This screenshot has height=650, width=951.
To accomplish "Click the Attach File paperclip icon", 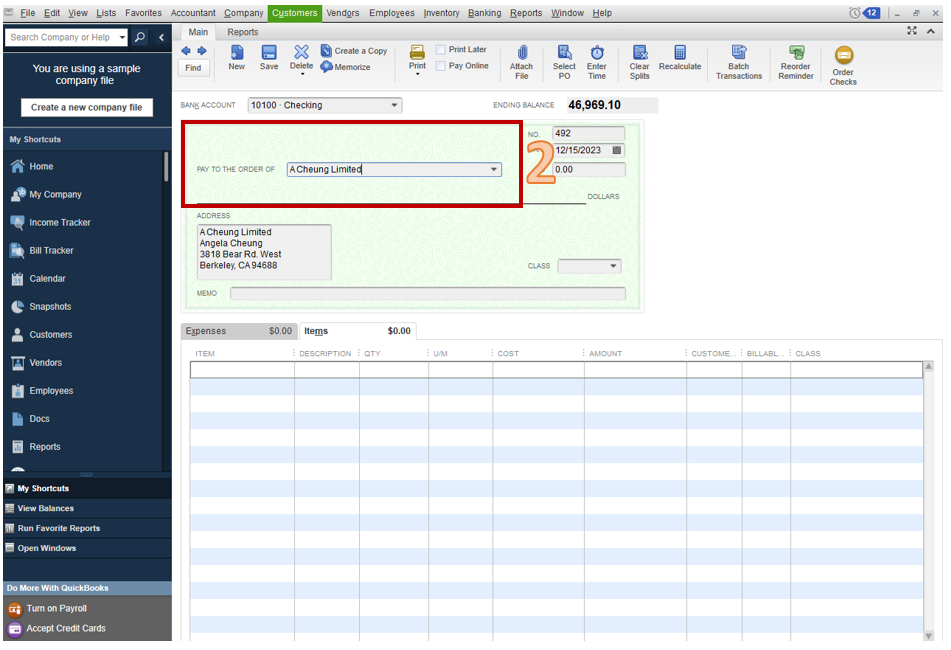I will (522, 53).
